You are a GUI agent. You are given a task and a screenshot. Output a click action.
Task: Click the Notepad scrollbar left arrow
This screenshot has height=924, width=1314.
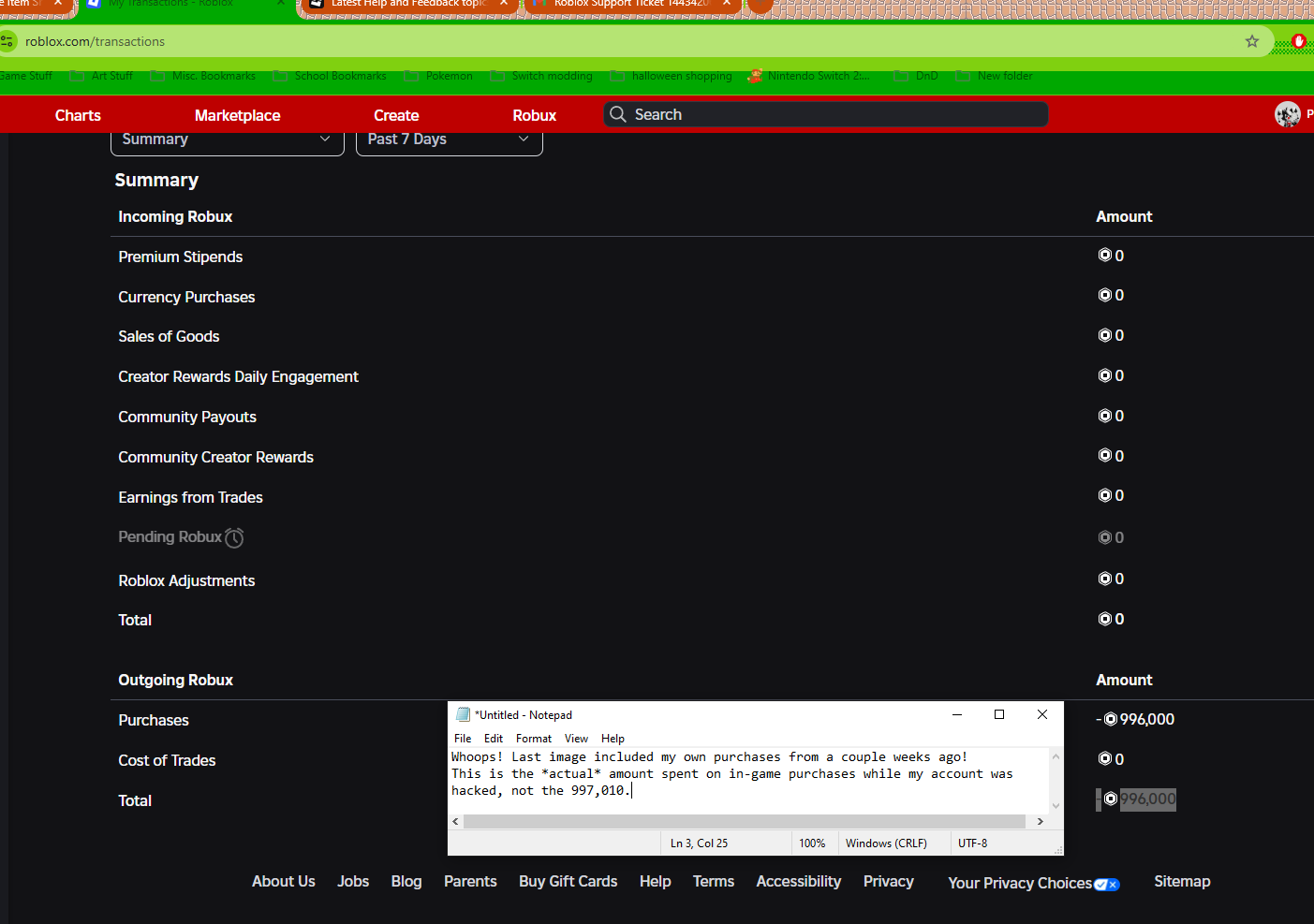point(456,821)
